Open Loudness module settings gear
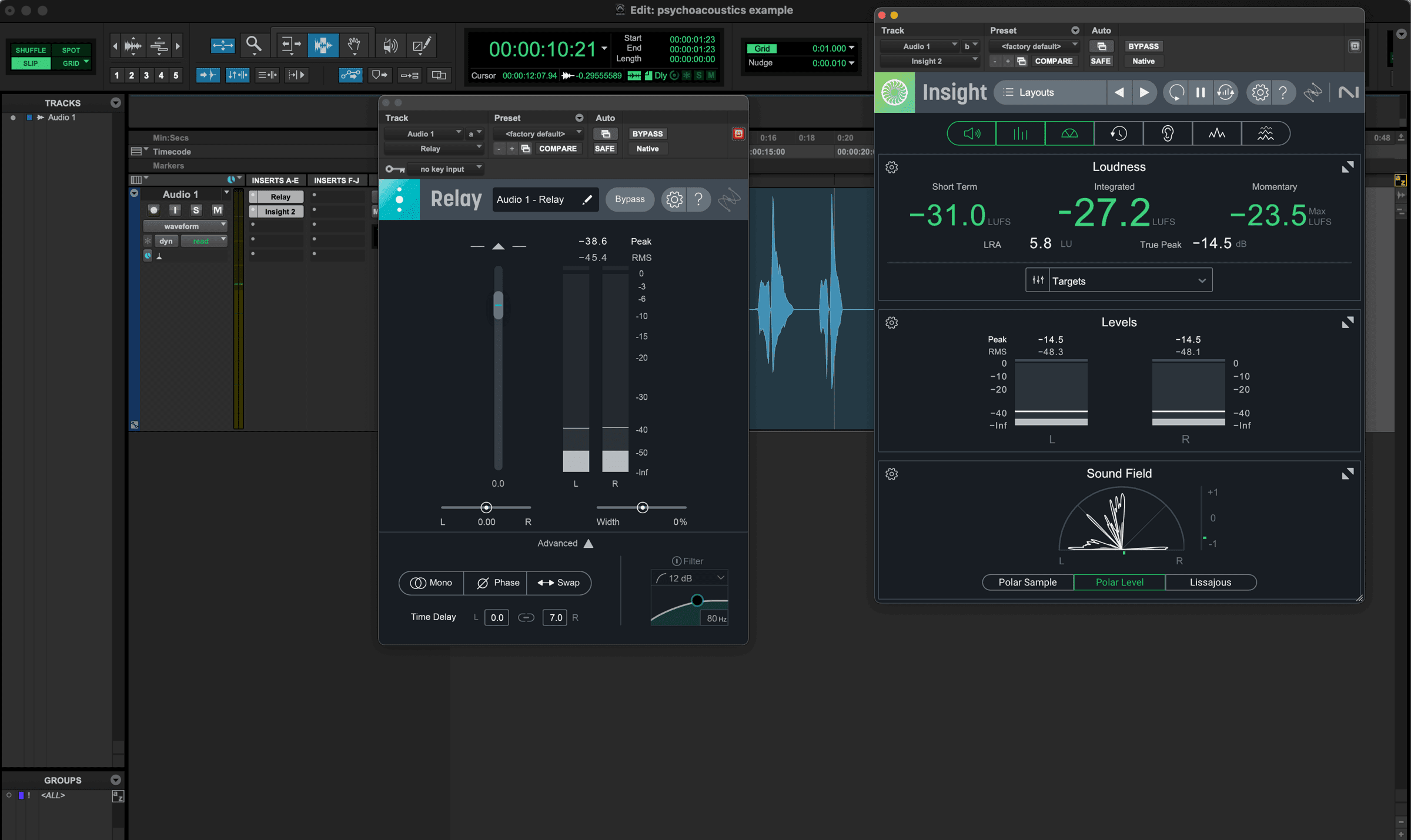 892,168
